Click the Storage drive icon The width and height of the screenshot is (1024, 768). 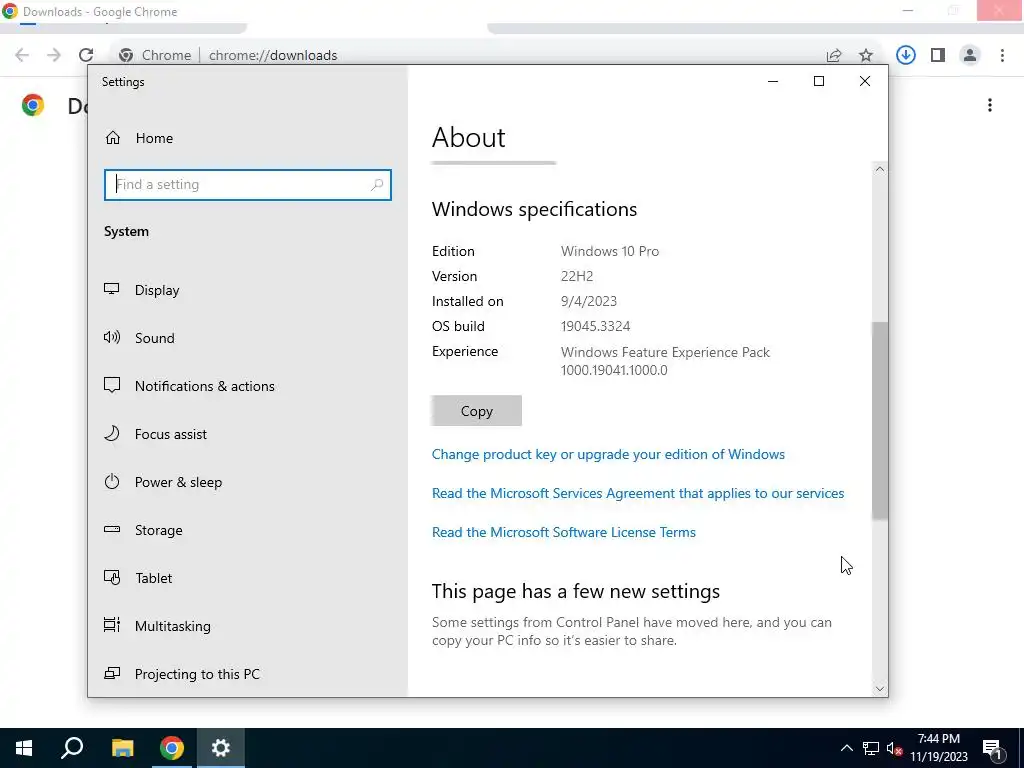112,529
